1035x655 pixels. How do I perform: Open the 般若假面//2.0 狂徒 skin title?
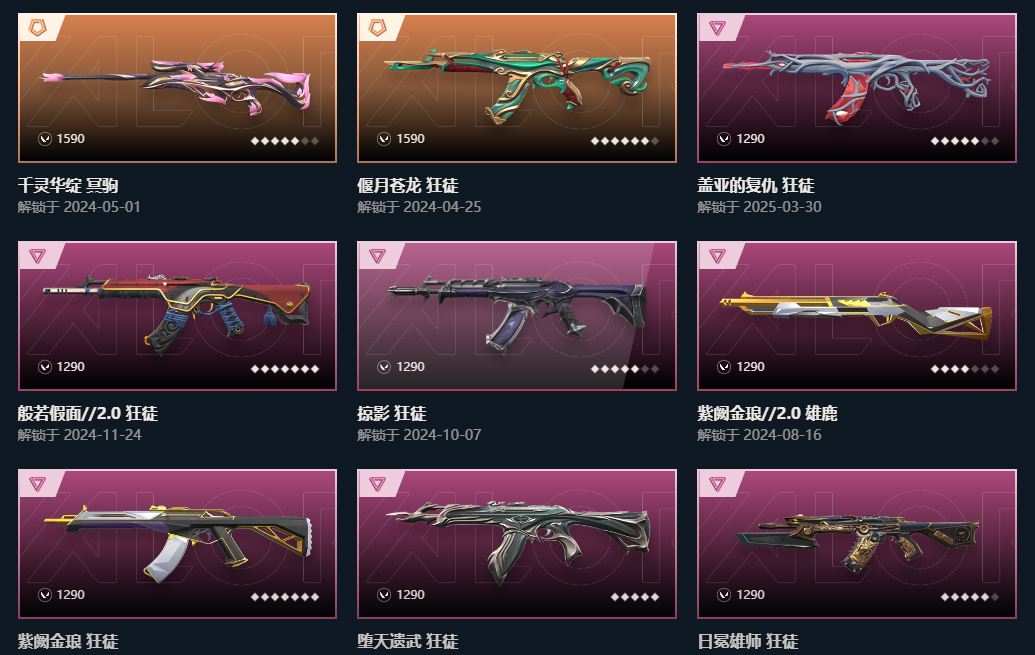[x=88, y=413]
